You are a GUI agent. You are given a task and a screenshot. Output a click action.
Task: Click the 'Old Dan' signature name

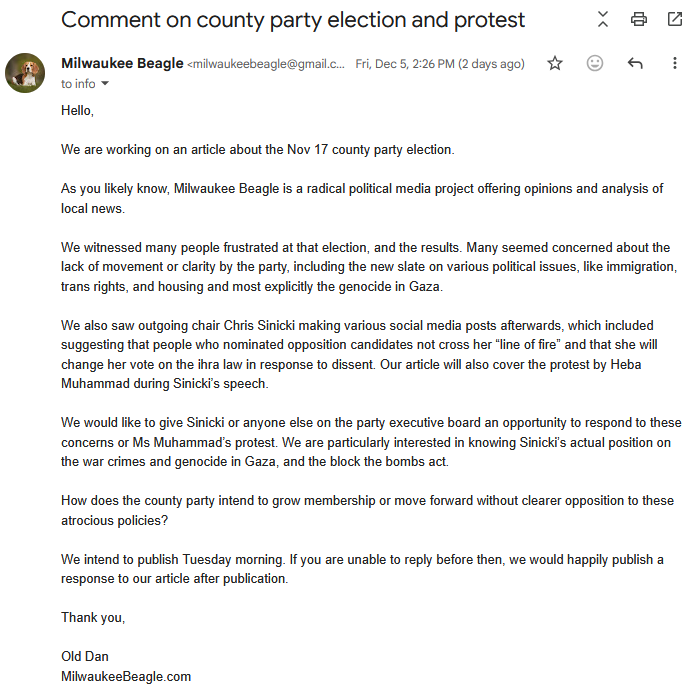[x=85, y=656]
